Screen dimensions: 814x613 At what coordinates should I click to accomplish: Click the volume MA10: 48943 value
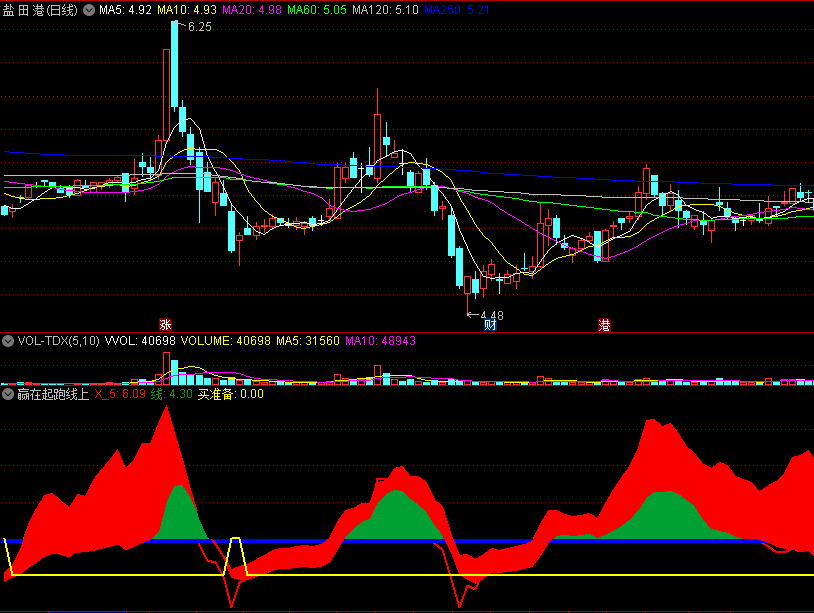pyautogui.click(x=381, y=341)
